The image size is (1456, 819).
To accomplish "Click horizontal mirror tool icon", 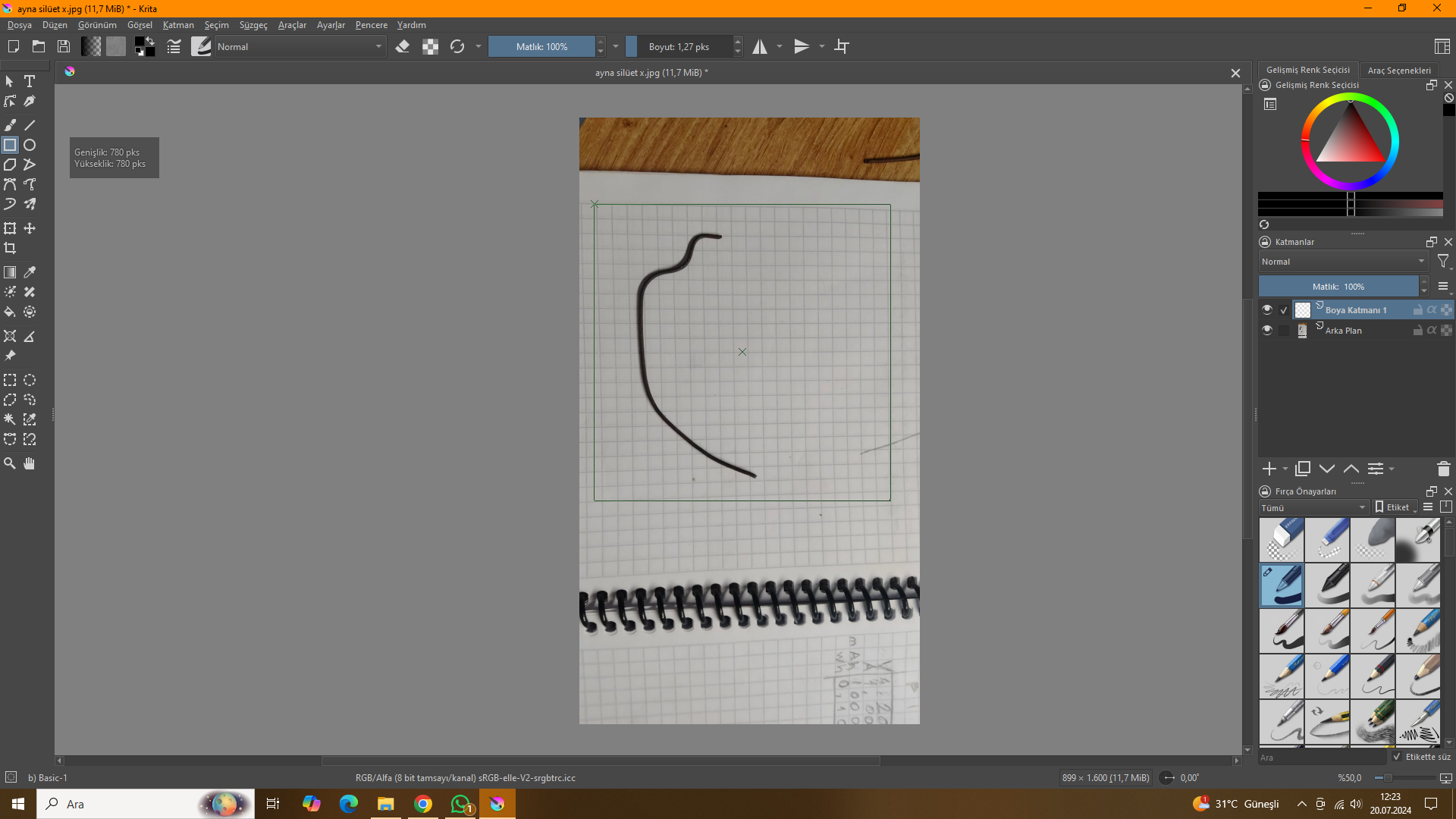I will pyautogui.click(x=760, y=47).
